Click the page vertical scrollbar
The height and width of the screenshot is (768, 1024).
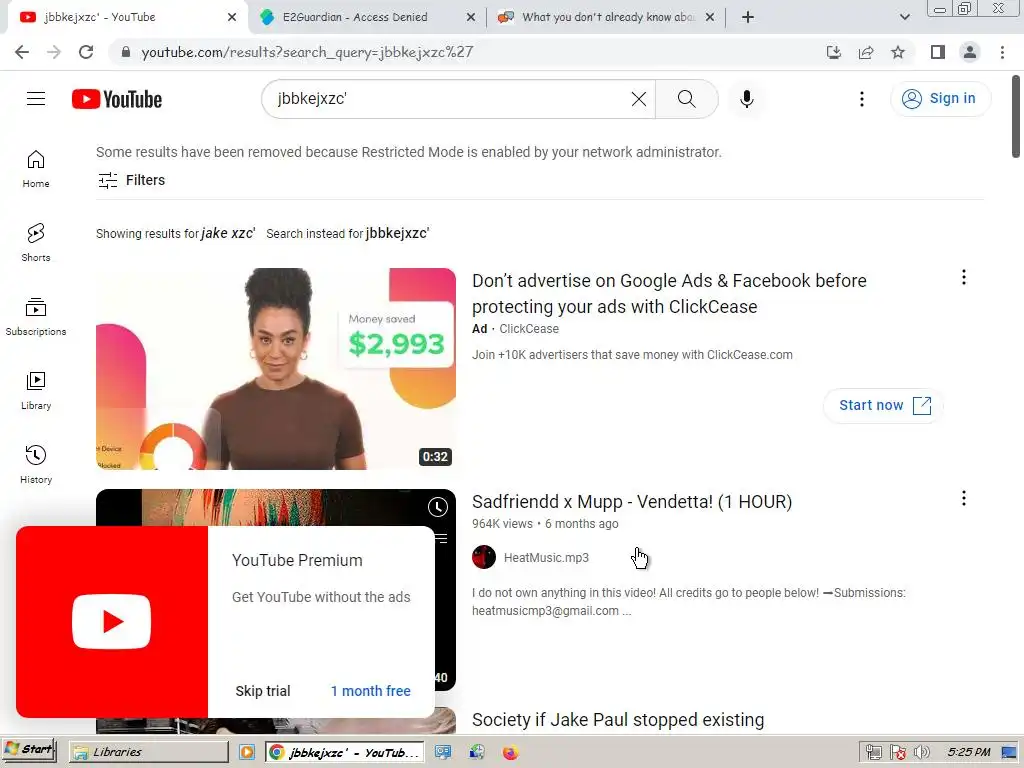[1016, 116]
